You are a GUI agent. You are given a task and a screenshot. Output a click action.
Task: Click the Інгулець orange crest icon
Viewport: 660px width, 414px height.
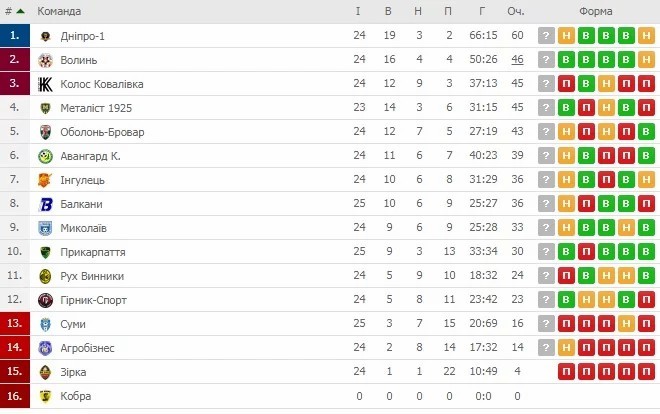[45, 180]
